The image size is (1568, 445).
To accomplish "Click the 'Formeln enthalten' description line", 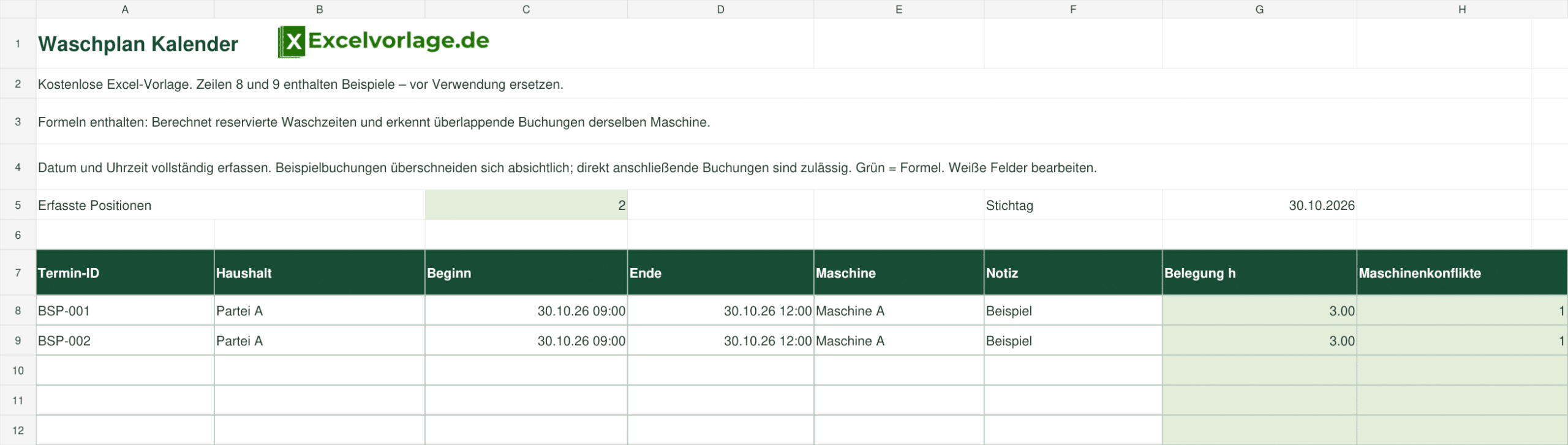I will tap(374, 122).
